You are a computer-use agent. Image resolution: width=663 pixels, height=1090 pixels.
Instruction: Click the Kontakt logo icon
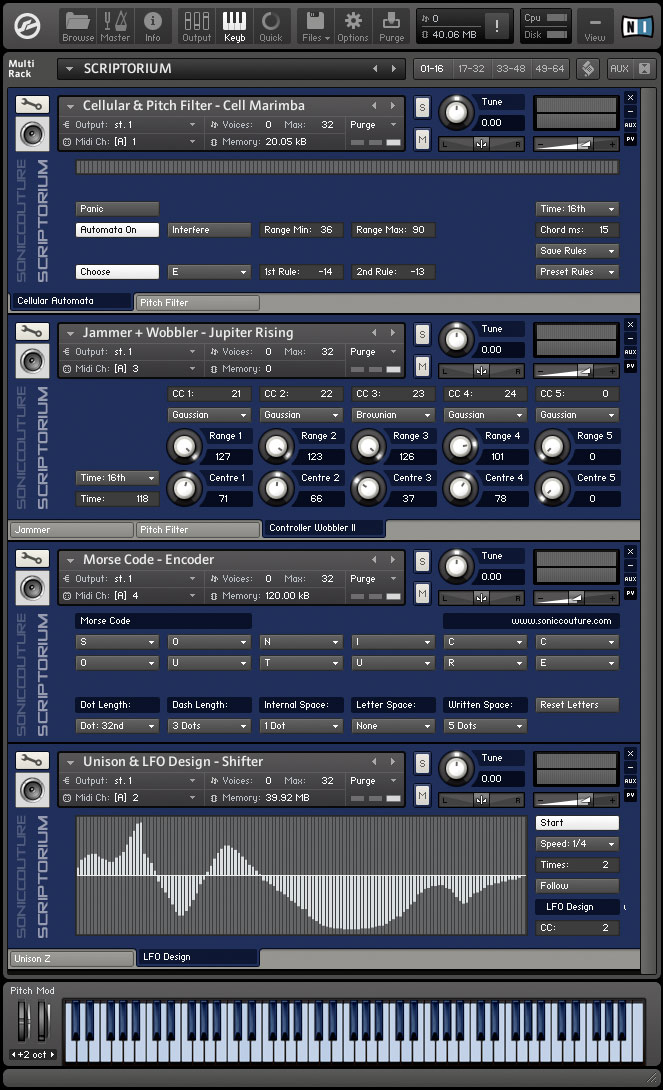(x=26, y=26)
